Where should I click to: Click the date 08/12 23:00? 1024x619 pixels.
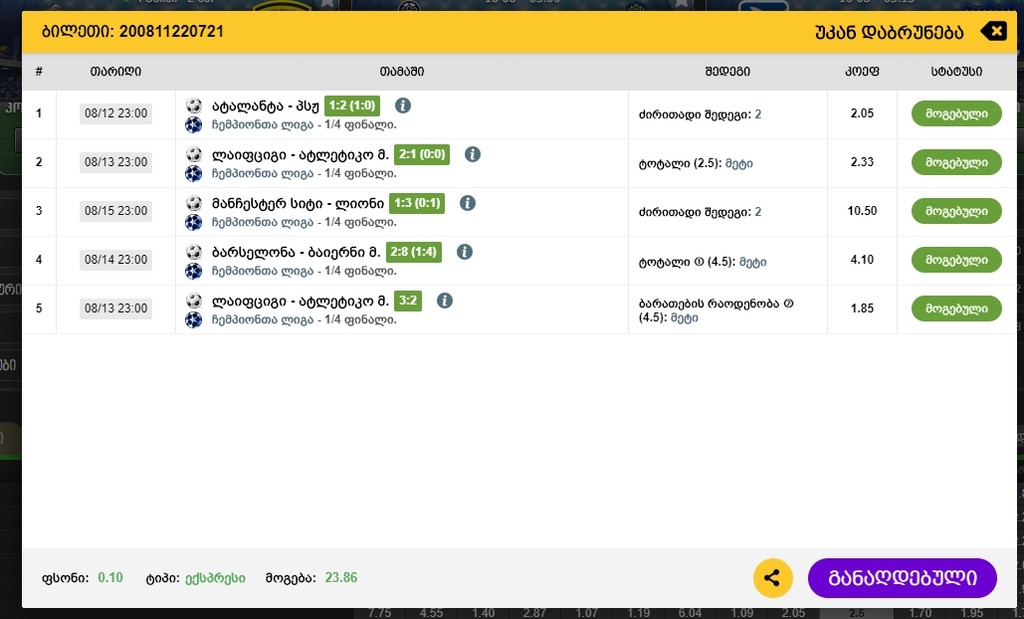116,113
